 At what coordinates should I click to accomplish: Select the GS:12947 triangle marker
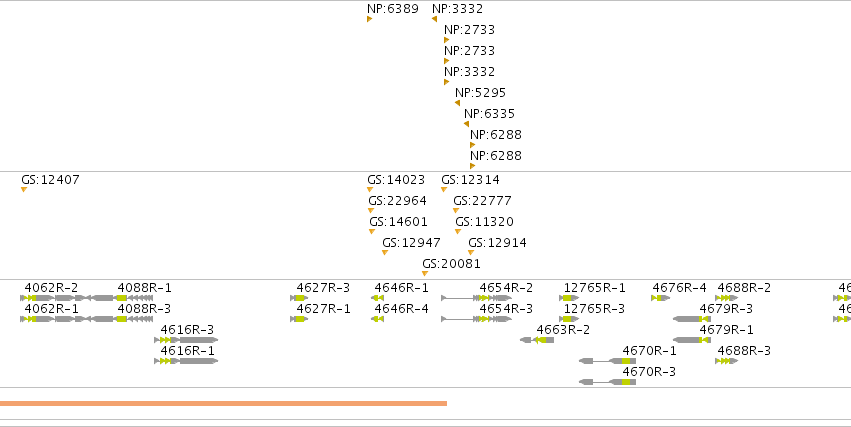click(x=385, y=252)
